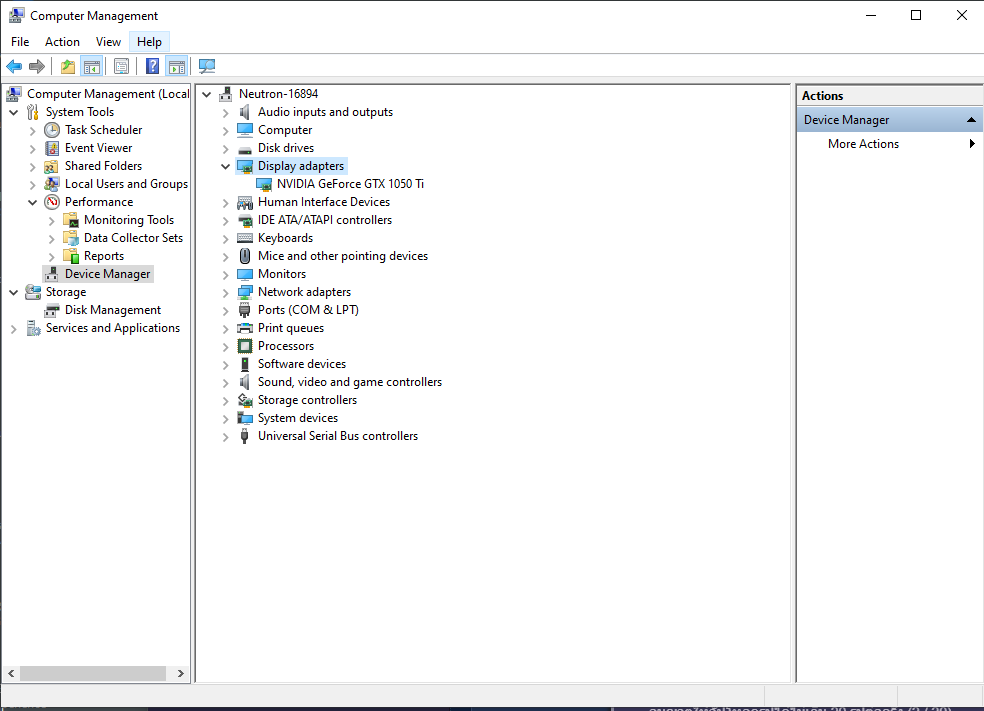Click the Event Viewer icon in tree
Viewport: 984px width, 711px height.
(x=52, y=148)
